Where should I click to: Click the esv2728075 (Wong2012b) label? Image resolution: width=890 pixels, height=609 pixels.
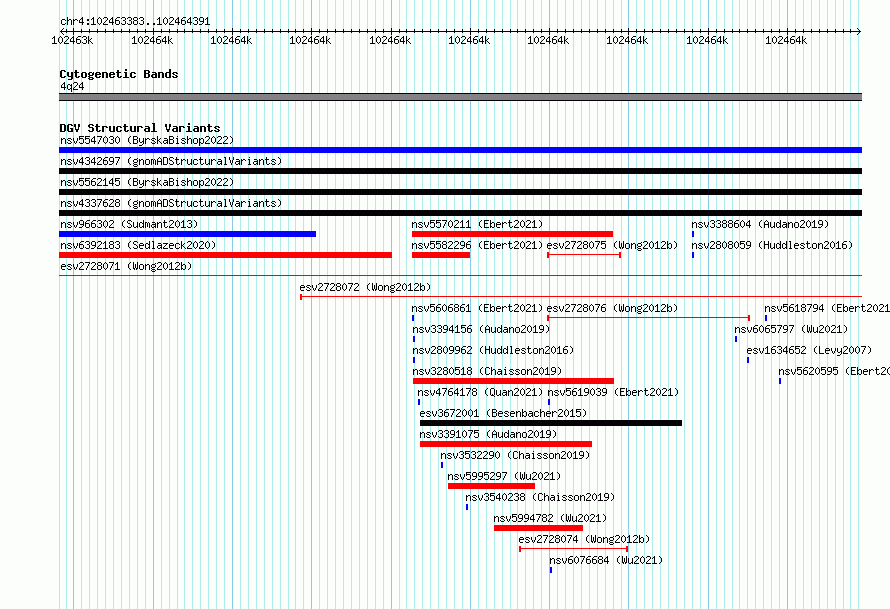(612, 245)
